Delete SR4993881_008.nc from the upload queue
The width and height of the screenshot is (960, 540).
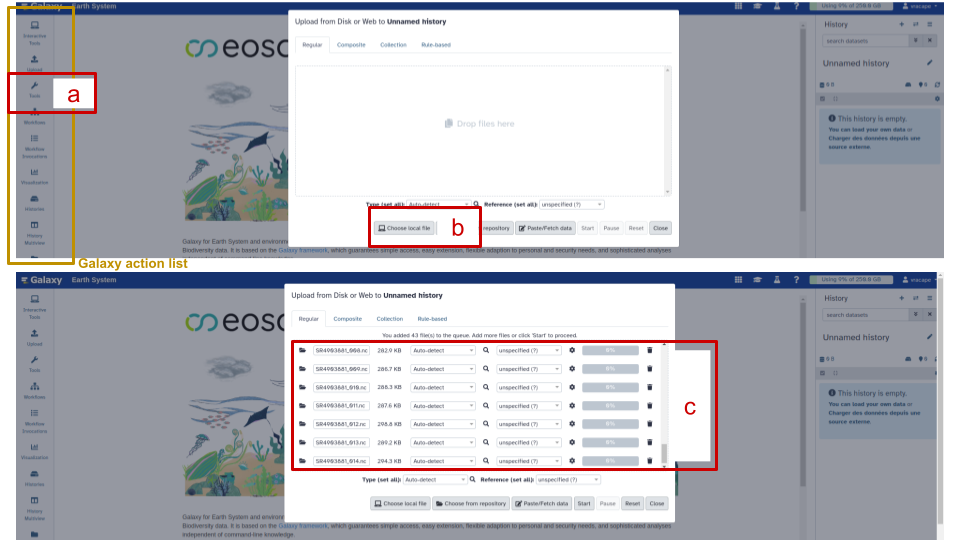tap(649, 351)
